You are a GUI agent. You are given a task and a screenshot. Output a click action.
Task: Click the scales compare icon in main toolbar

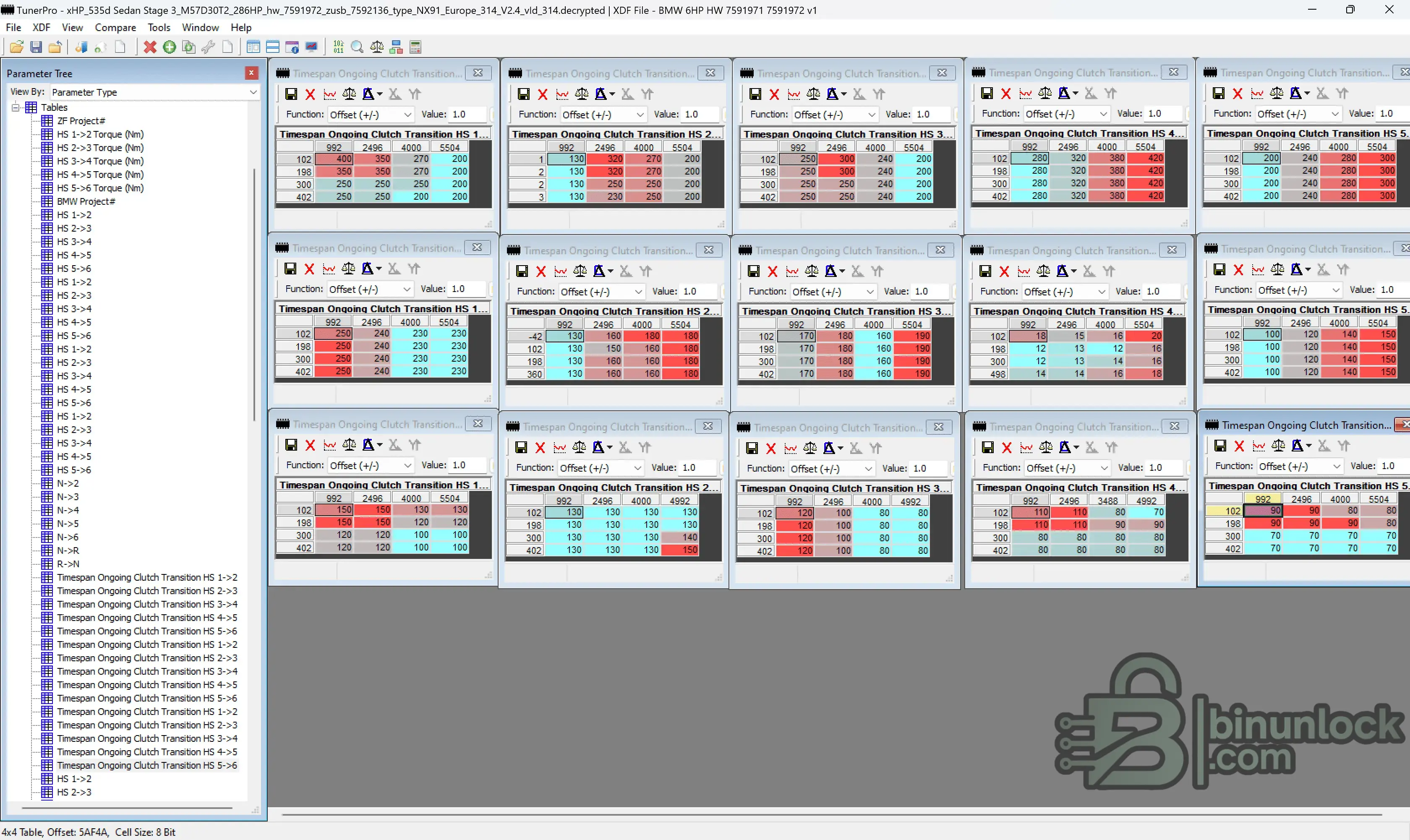point(376,47)
